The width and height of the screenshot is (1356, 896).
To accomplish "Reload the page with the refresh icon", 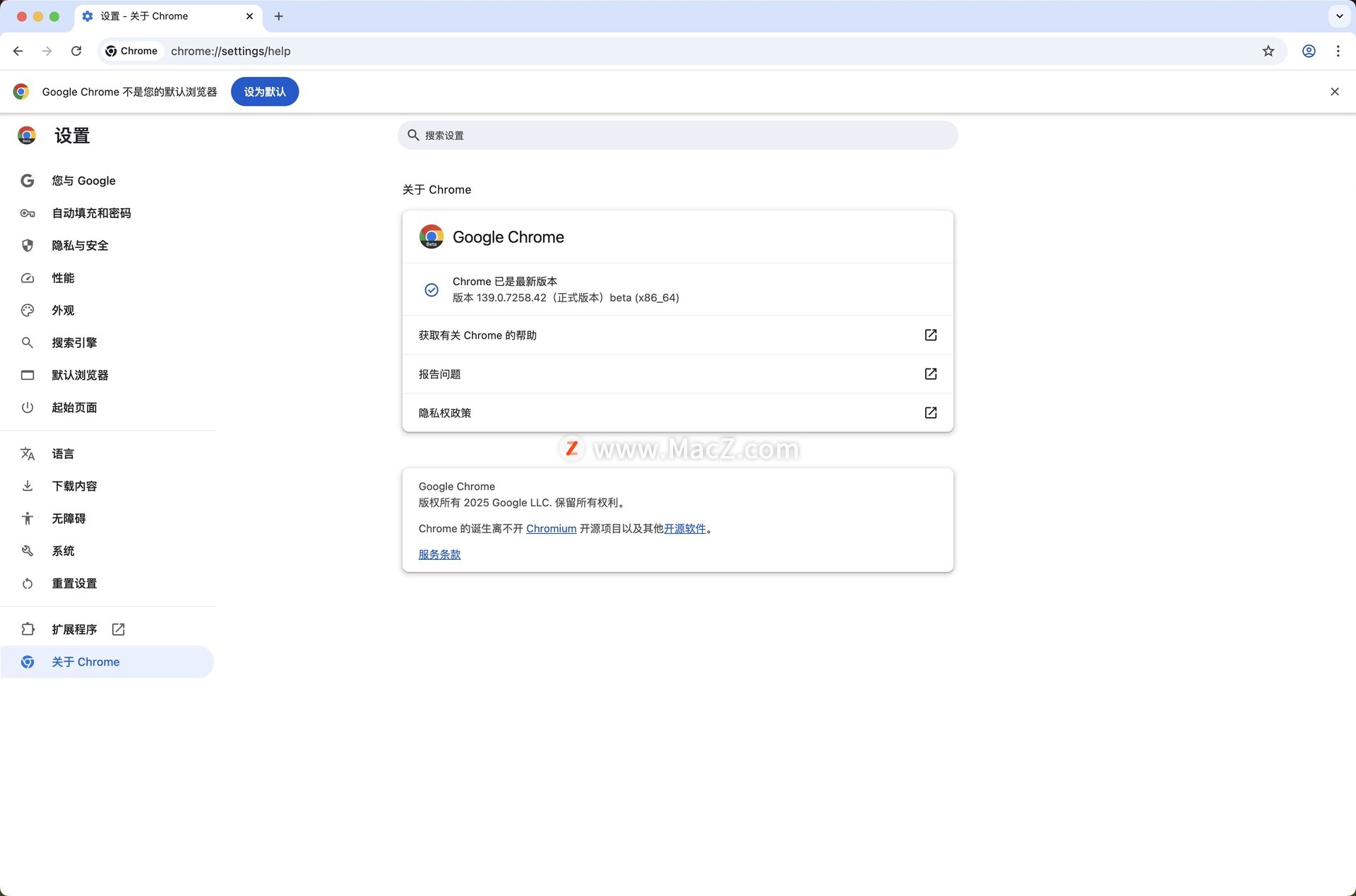I will [76, 51].
